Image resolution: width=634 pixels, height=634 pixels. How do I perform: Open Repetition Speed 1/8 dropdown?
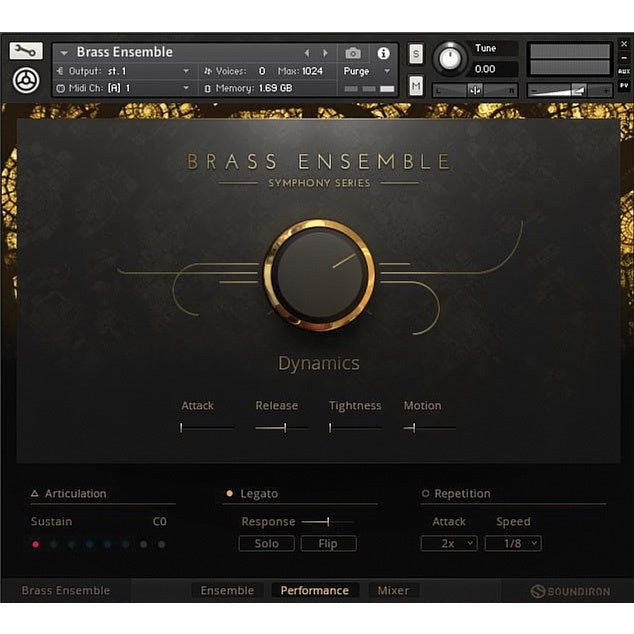[513, 543]
